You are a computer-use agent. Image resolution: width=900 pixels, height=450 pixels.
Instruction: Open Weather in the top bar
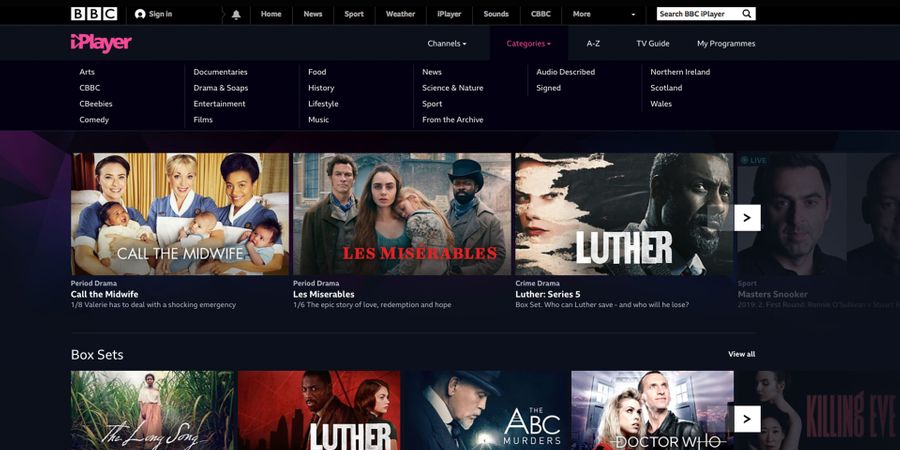click(x=400, y=14)
